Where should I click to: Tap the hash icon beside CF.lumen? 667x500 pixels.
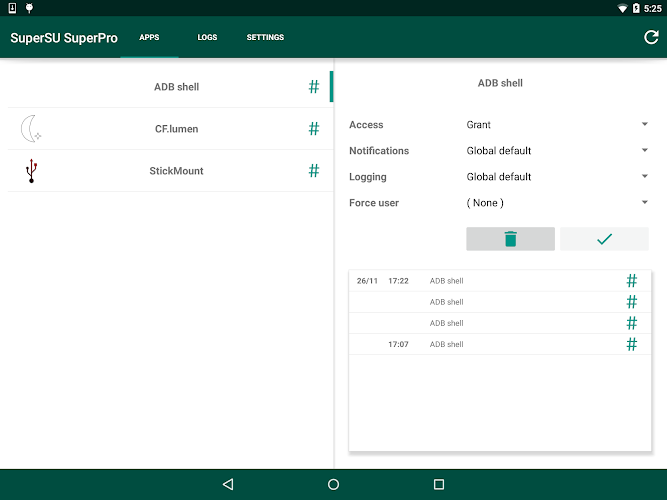pyautogui.click(x=314, y=129)
